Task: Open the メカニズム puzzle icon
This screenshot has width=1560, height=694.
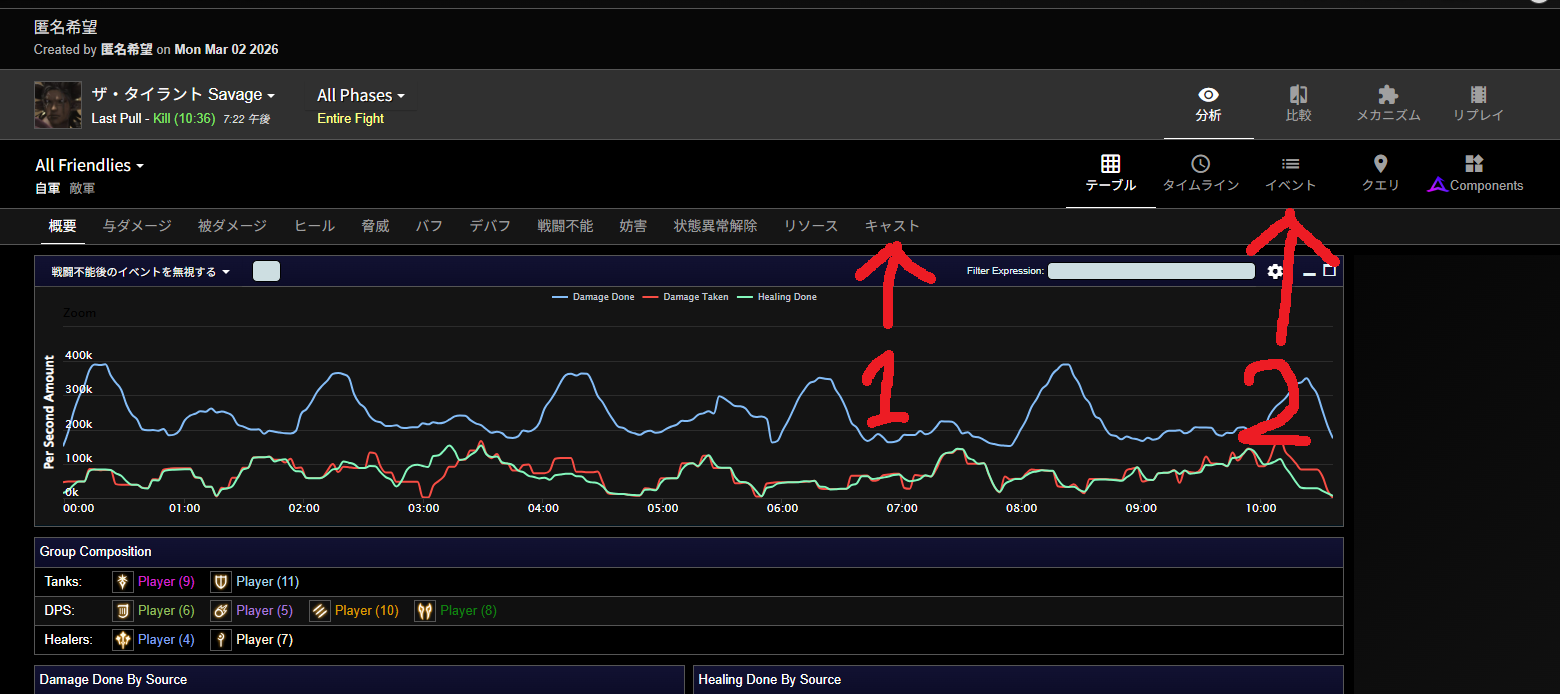Action: coord(1388,104)
